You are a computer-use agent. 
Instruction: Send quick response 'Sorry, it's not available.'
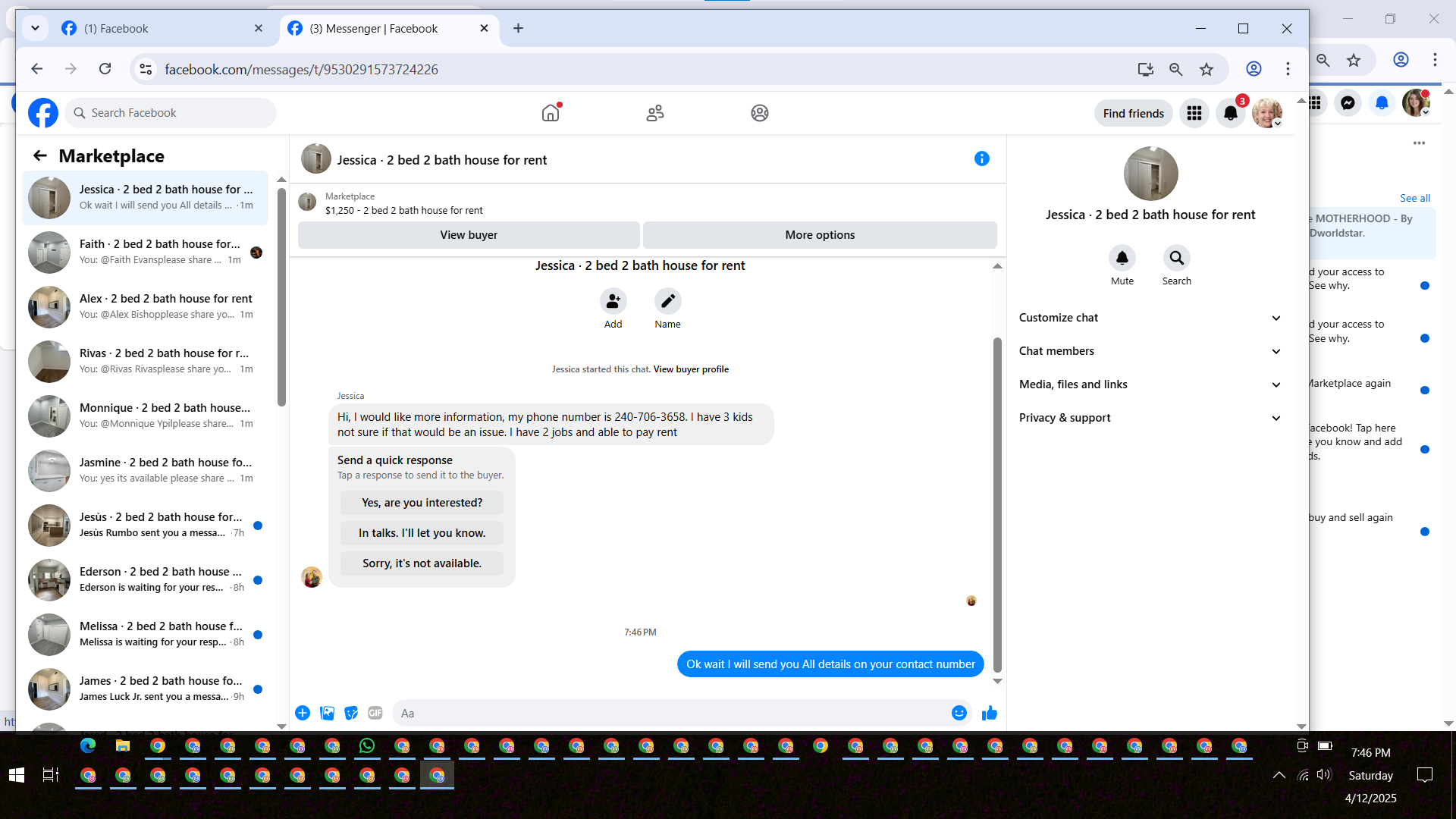tap(422, 563)
